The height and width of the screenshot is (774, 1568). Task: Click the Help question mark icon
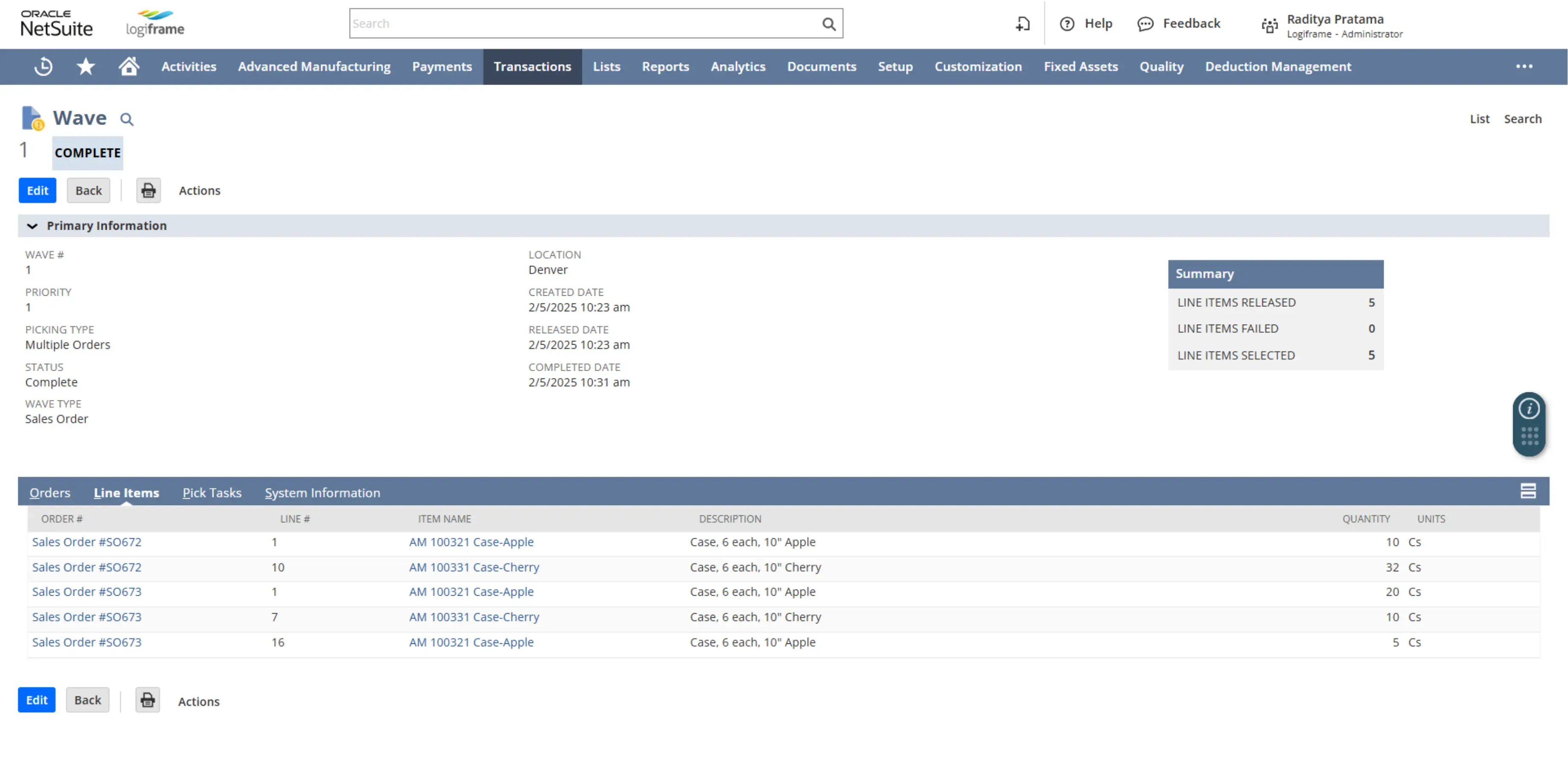[x=1067, y=24]
